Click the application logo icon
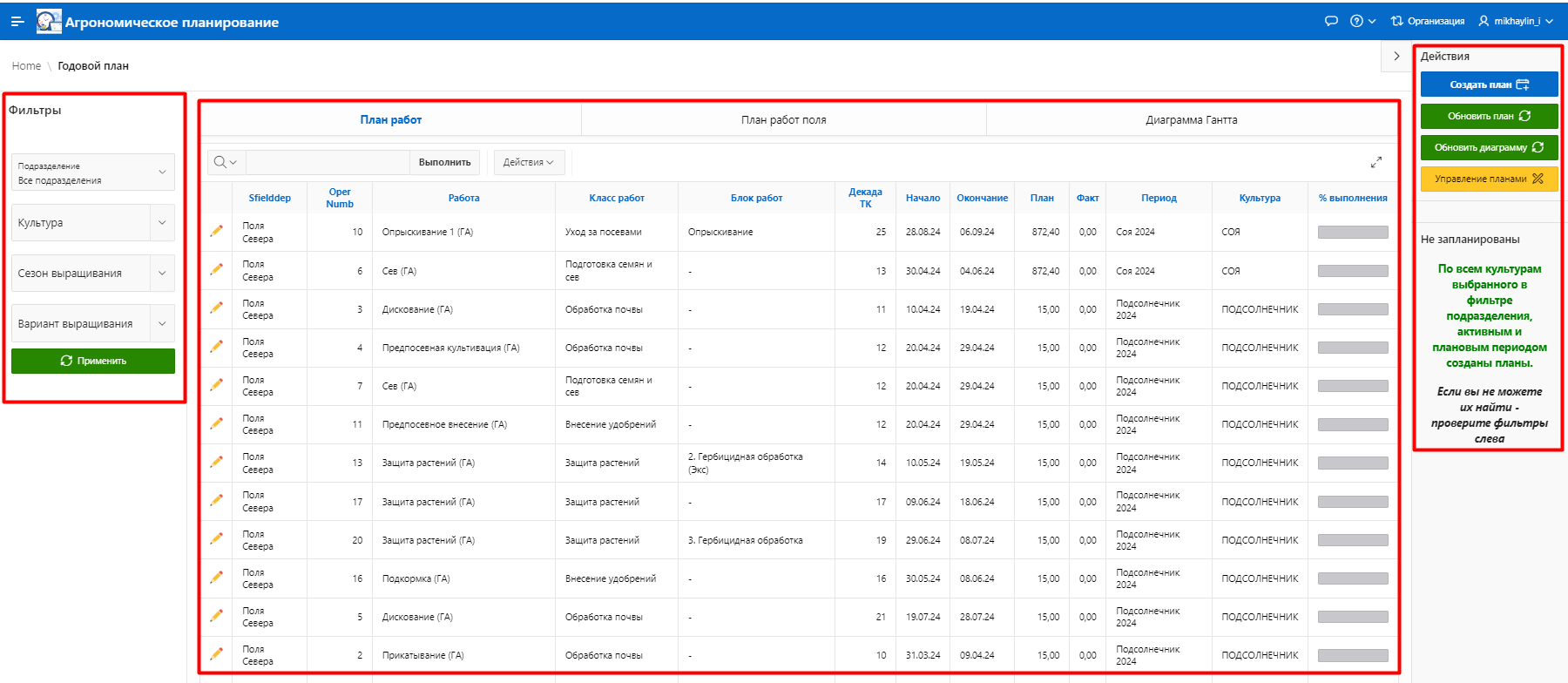Image resolution: width=1568 pixels, height=683 pixels. tap(49, 22)
